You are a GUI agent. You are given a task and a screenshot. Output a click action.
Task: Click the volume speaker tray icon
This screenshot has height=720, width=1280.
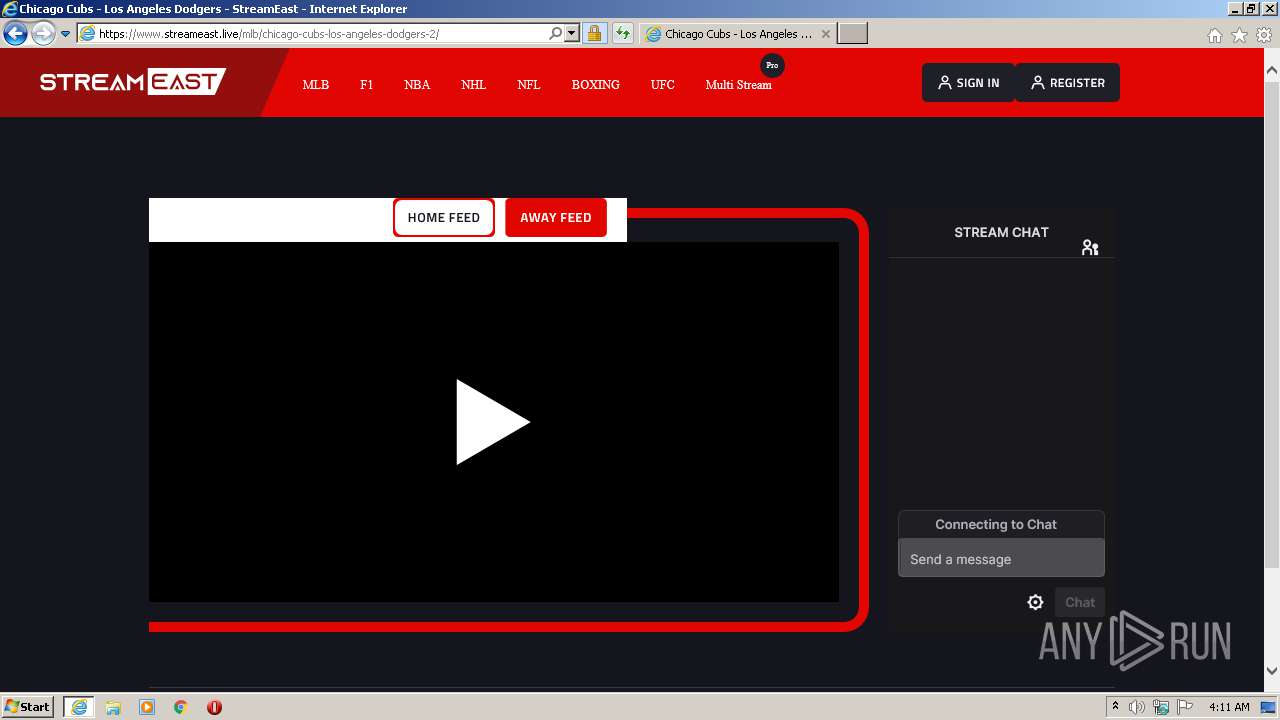tap(1137, 707)
